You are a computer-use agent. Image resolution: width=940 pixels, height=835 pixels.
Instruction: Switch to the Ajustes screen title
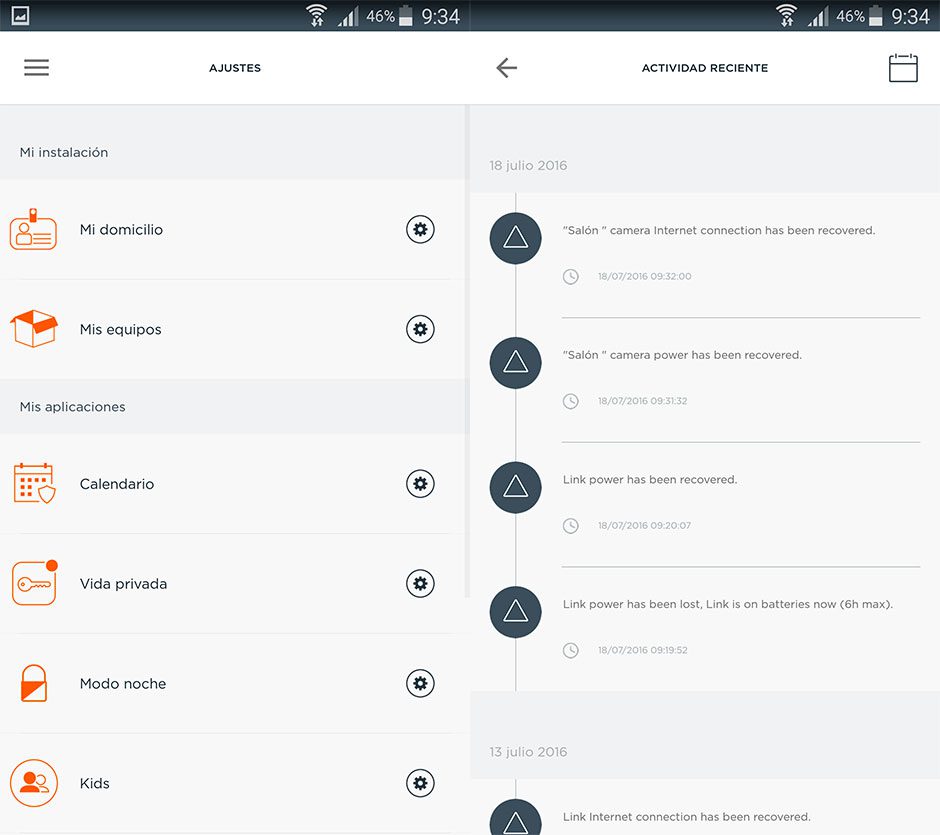pyautogui.click(x=234, y=67)
